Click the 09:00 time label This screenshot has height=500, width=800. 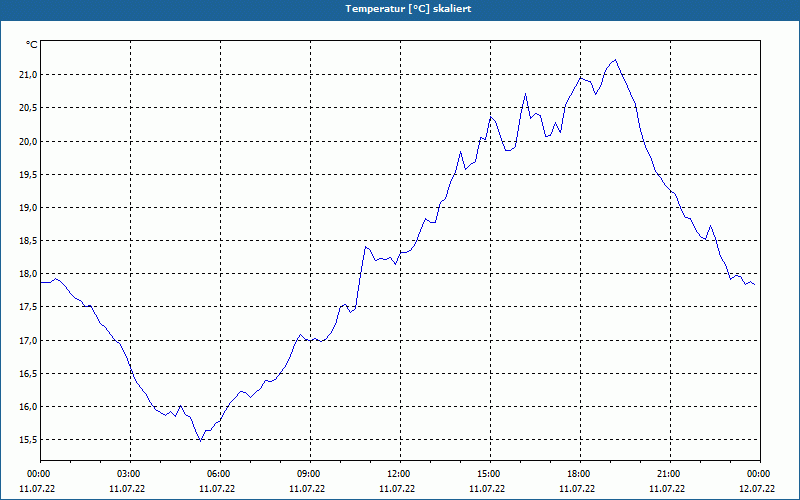(310, 474)
